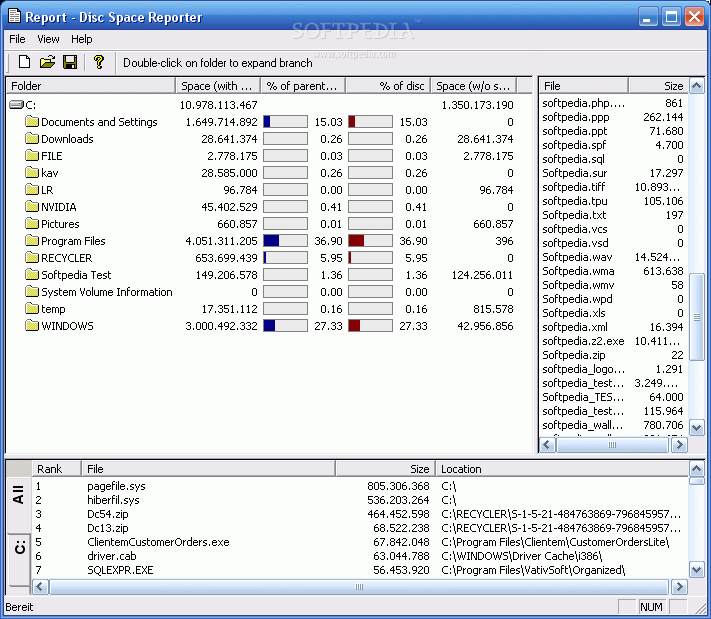
Task: Click the FILE folder icon
Action: point(32,156)
